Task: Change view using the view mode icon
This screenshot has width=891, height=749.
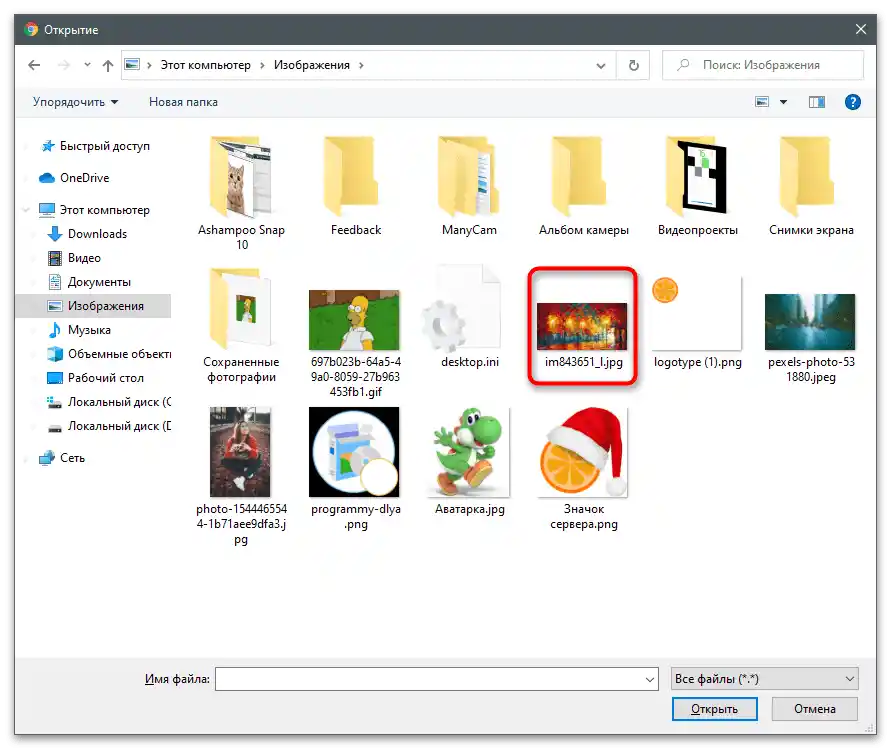Action: point(762,102)
